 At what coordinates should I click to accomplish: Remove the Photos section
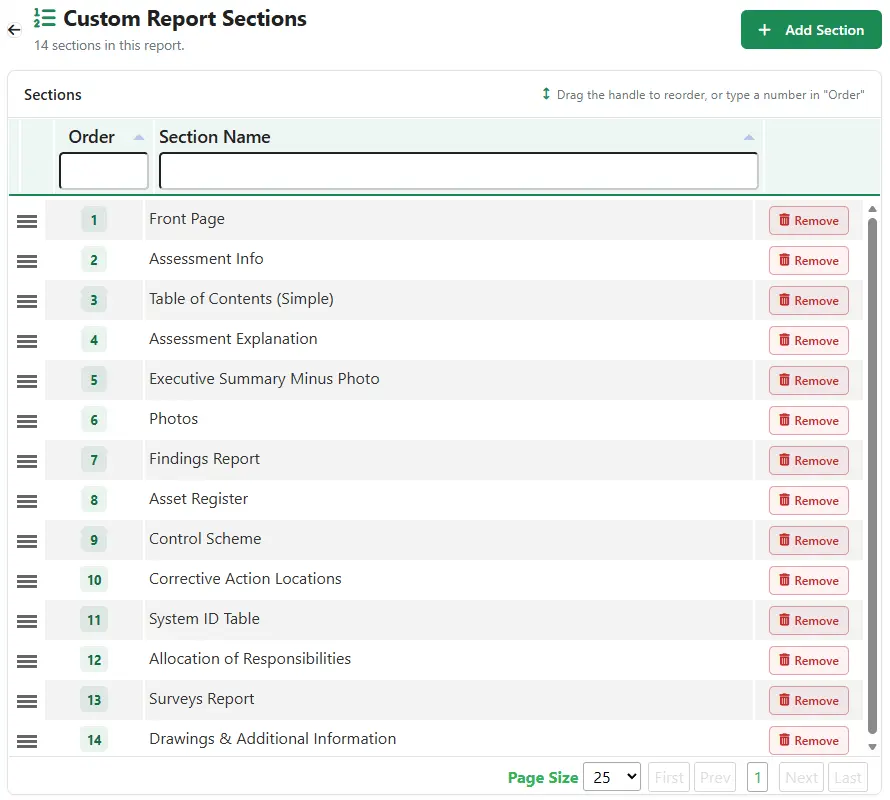click(808, 421)
